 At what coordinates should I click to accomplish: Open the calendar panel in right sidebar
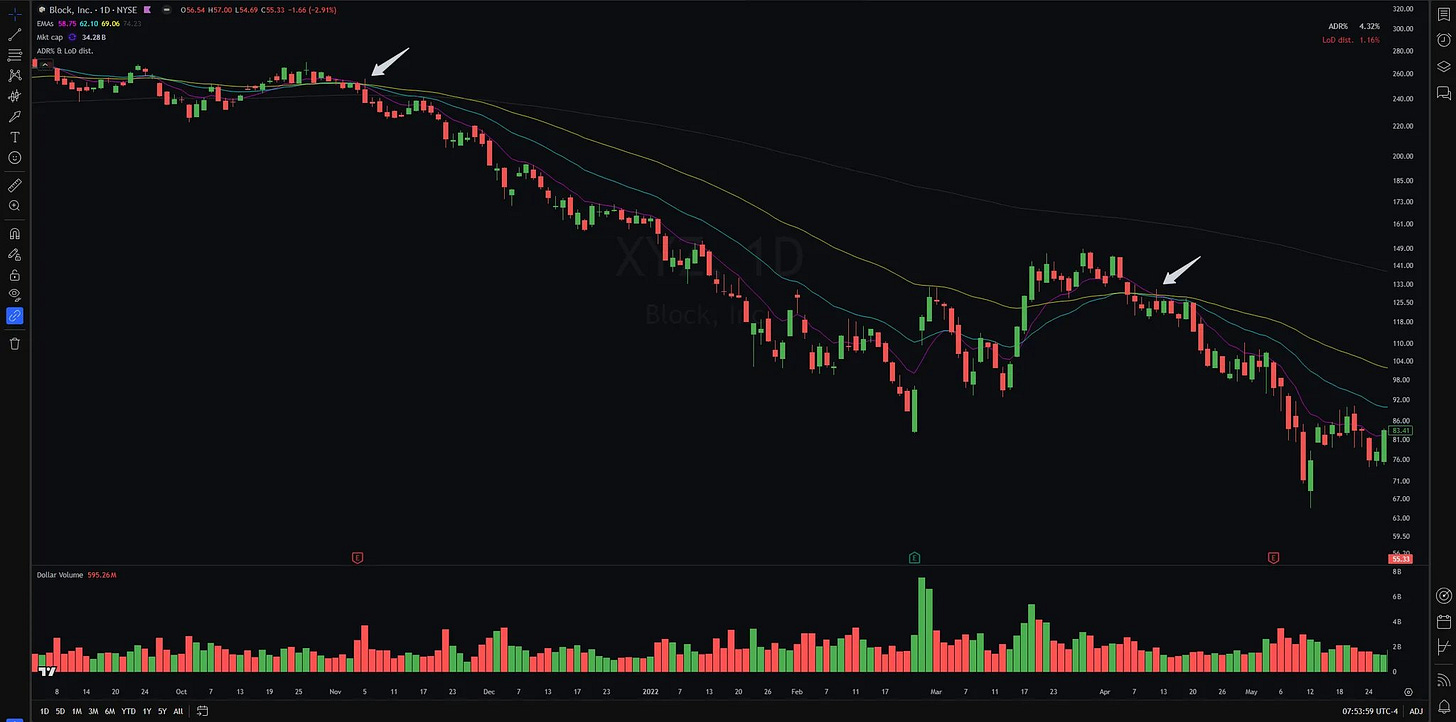[x=1443, y=621]
